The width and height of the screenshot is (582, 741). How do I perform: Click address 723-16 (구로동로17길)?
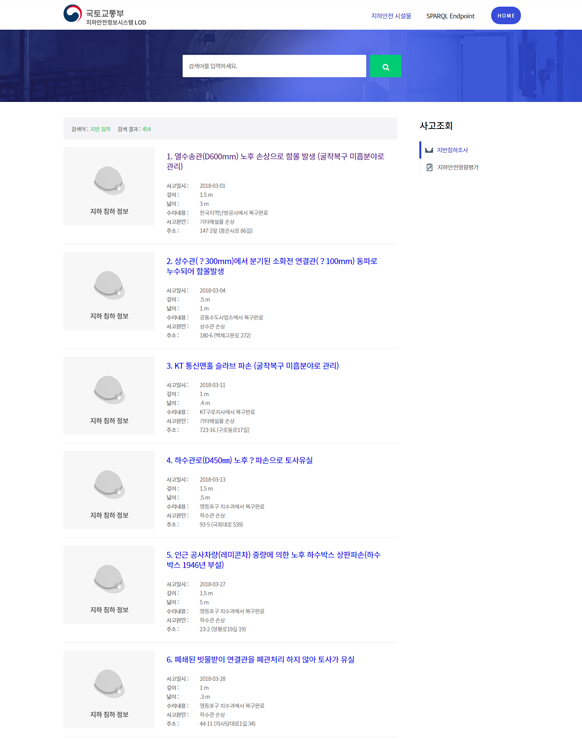pos(224,430)
